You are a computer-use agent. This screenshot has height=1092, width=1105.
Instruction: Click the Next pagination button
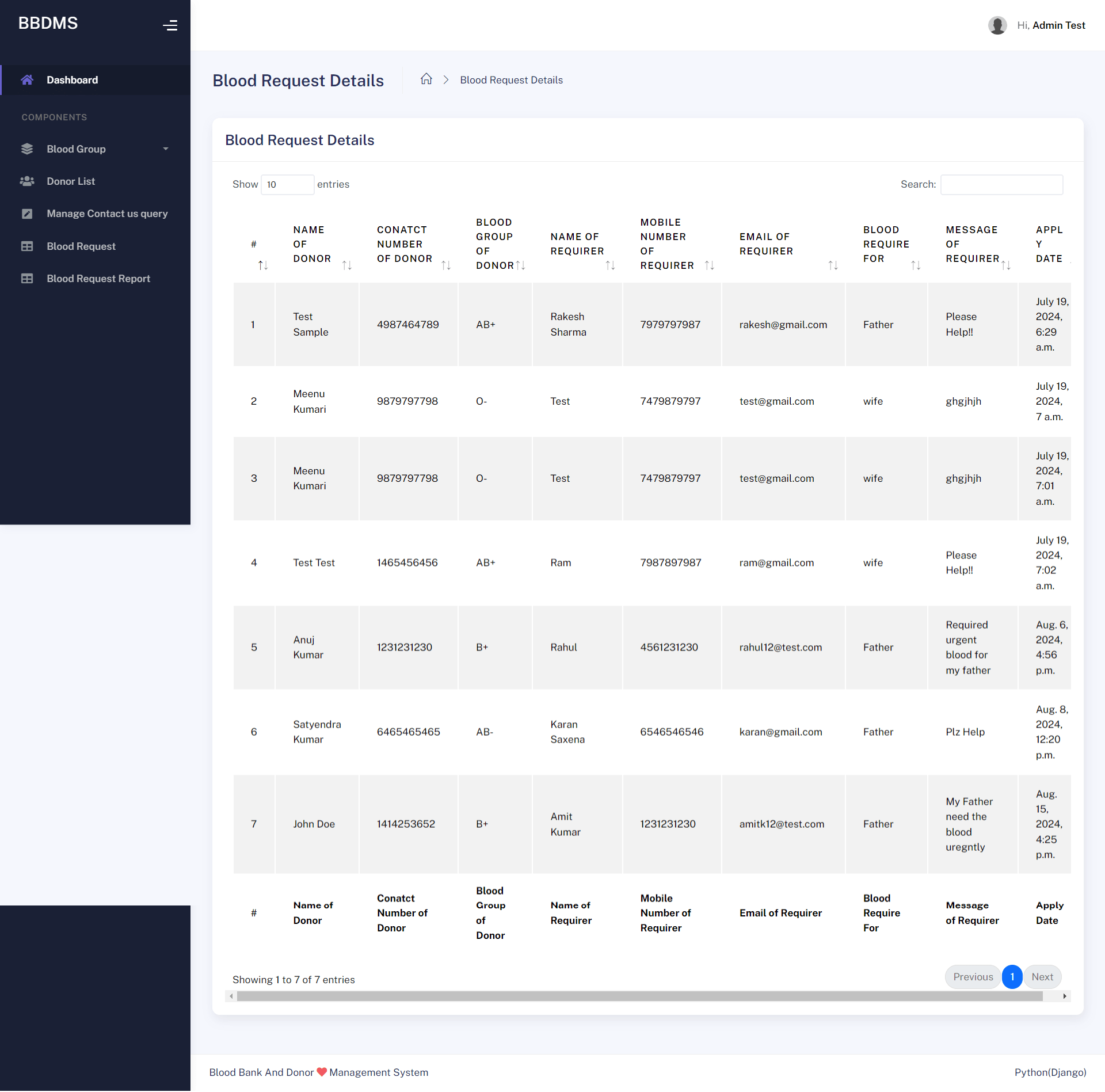point(1042,976)
